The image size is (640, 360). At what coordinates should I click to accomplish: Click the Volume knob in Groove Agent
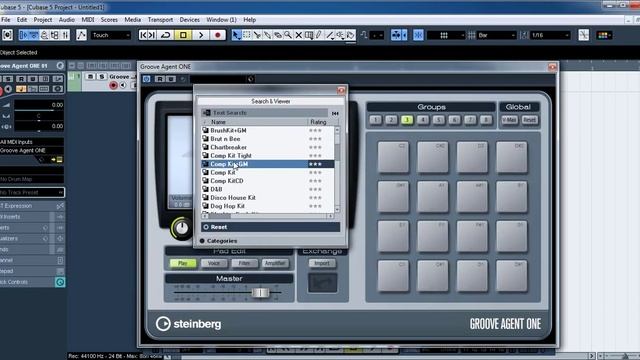pos(182,228)
